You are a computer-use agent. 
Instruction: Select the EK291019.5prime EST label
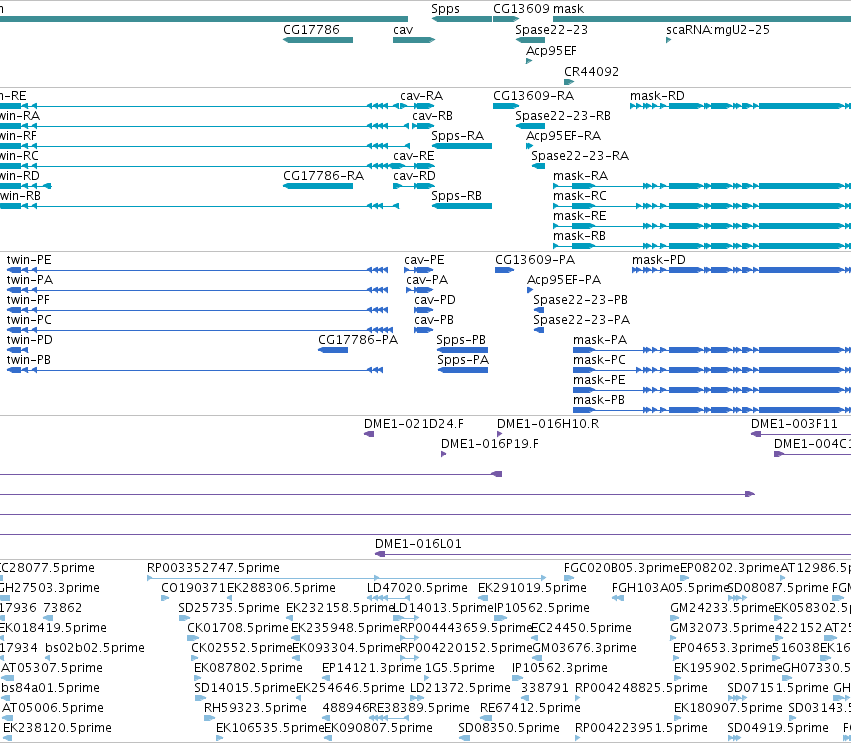tap(532, 588)
